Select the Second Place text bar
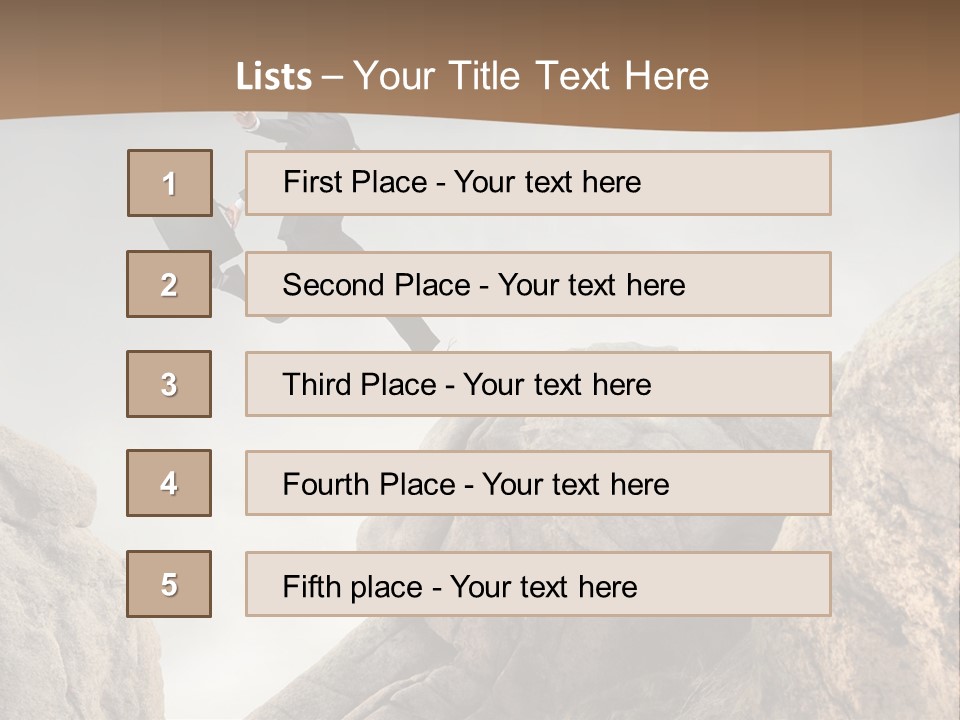Image resolution: width=960 pixels, height=720 pixels. tap(538, 284)
